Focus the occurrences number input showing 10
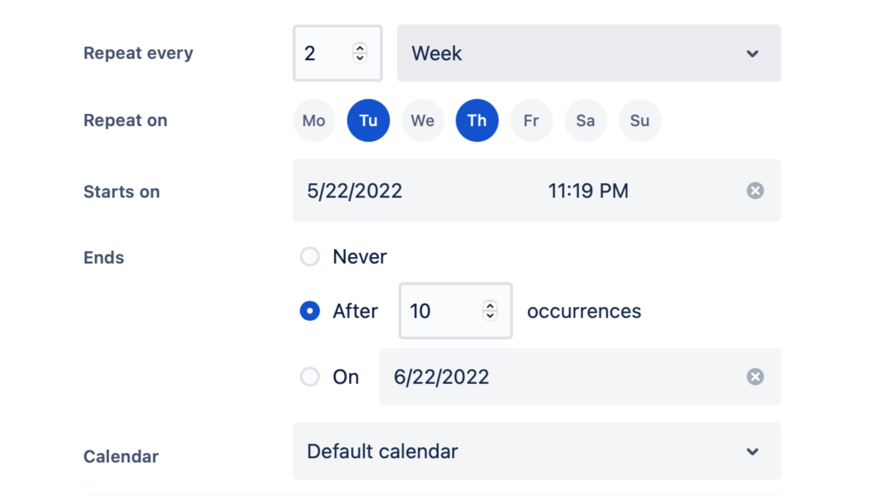Viewport: 871px width, 496px height. (x=435, y=311)
